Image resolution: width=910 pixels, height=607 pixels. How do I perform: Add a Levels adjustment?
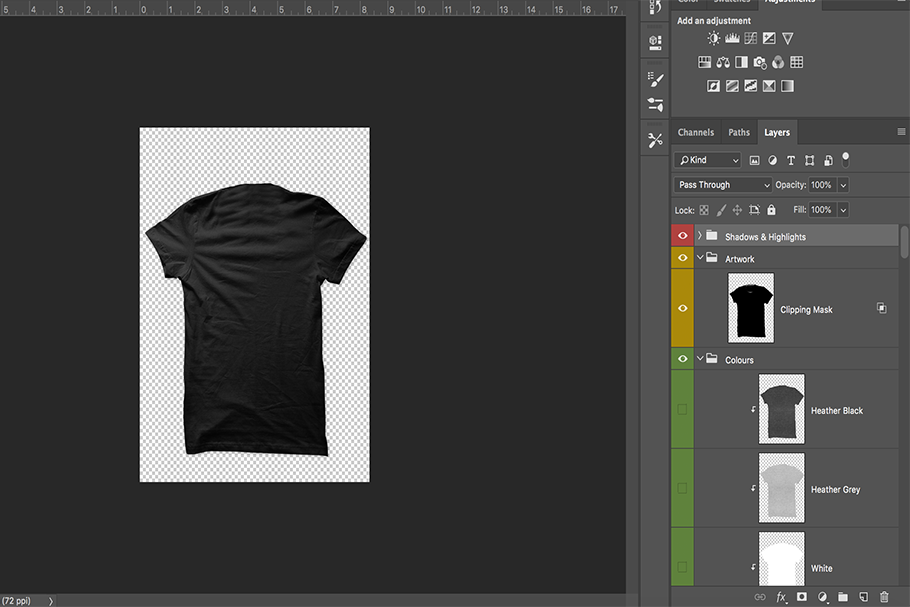[x=732, y=38]
